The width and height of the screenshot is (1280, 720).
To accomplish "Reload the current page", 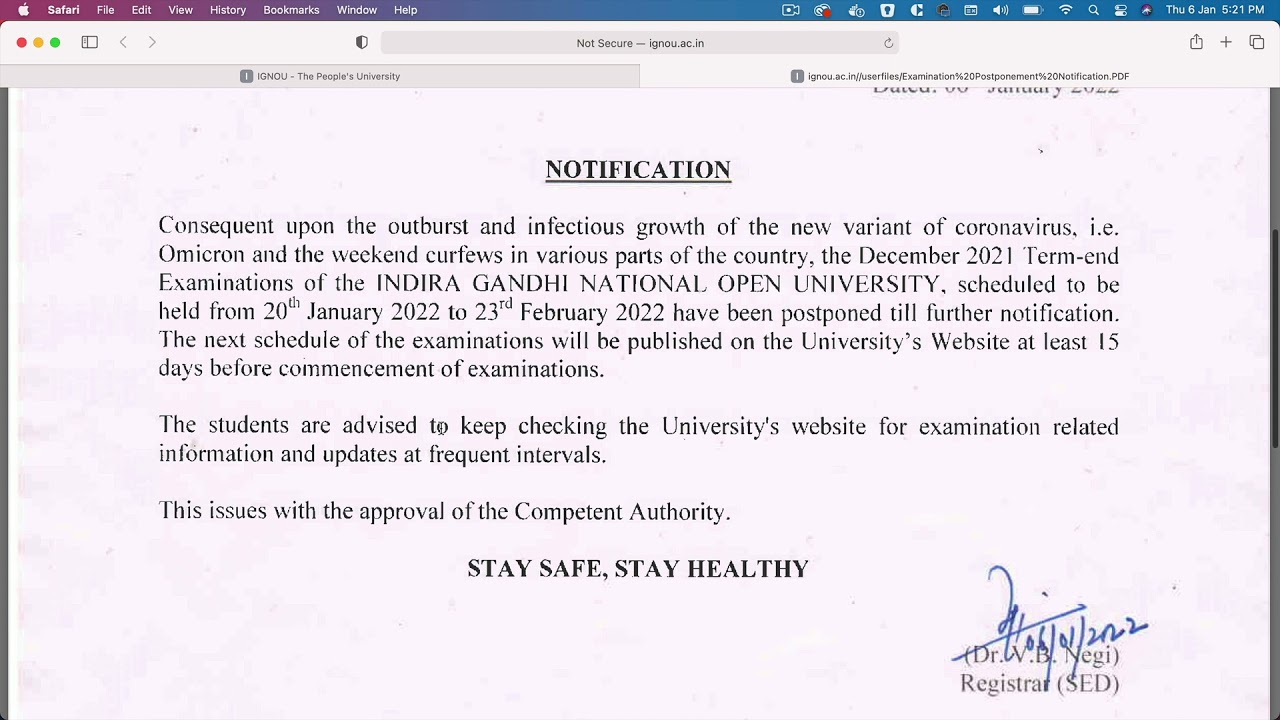I will point(888,43).
